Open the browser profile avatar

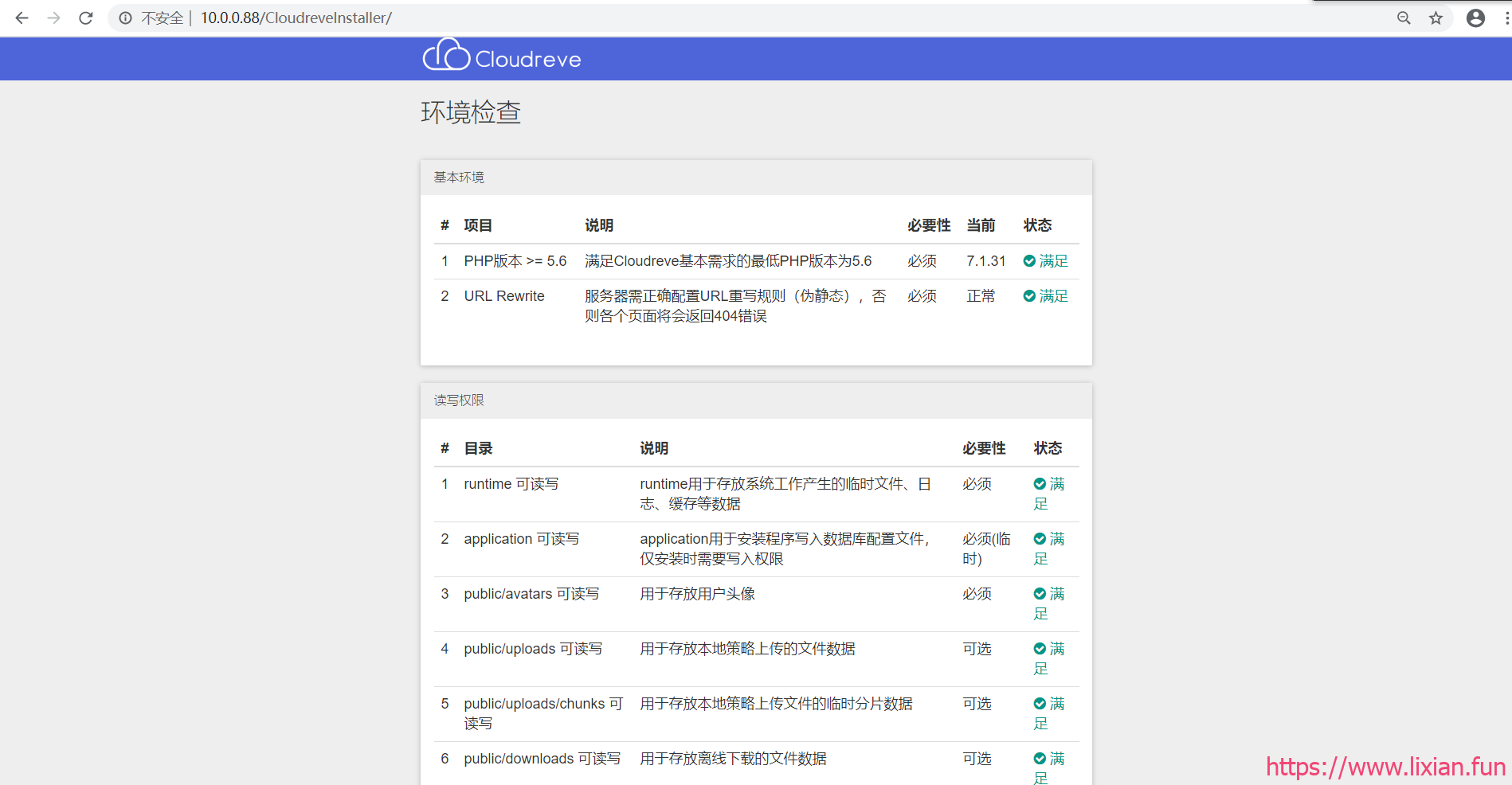pos(1475,18)
